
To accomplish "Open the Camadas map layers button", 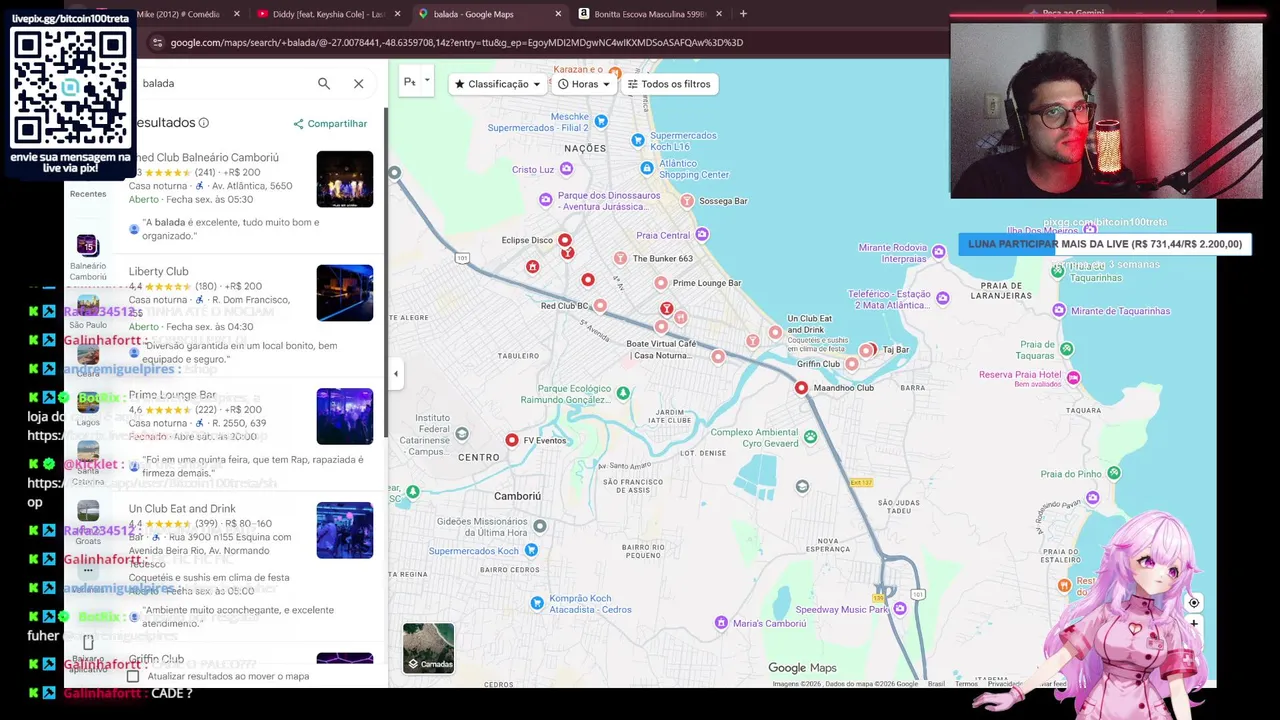I will pos(428,648).
